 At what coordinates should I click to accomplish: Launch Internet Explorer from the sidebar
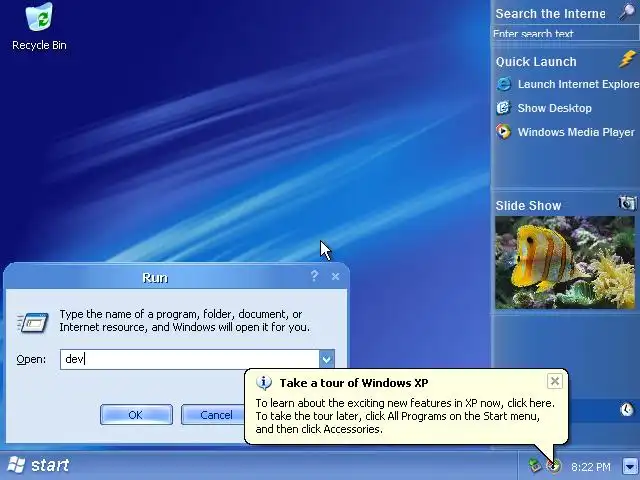pyautogui.click(x=567, y=84)
